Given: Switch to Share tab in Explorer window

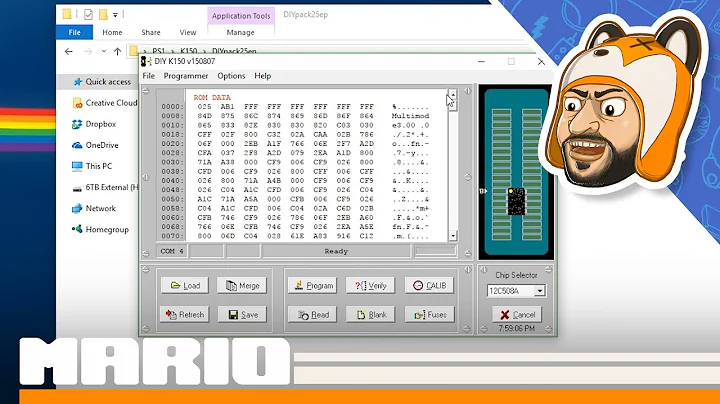Looking at the screenshot, I should coord(151,32).
